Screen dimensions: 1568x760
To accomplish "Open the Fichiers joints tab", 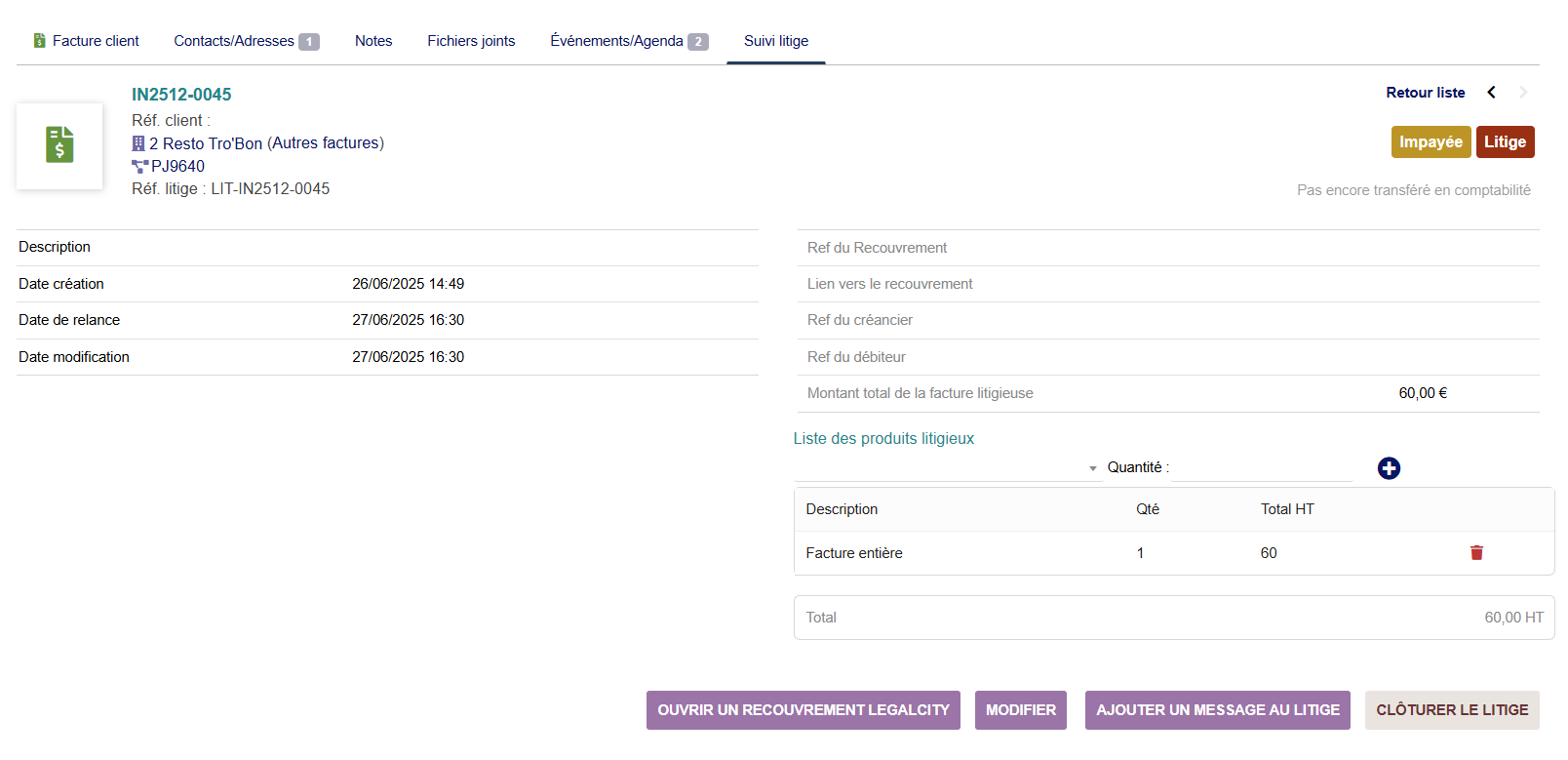I will click(471, 41).
